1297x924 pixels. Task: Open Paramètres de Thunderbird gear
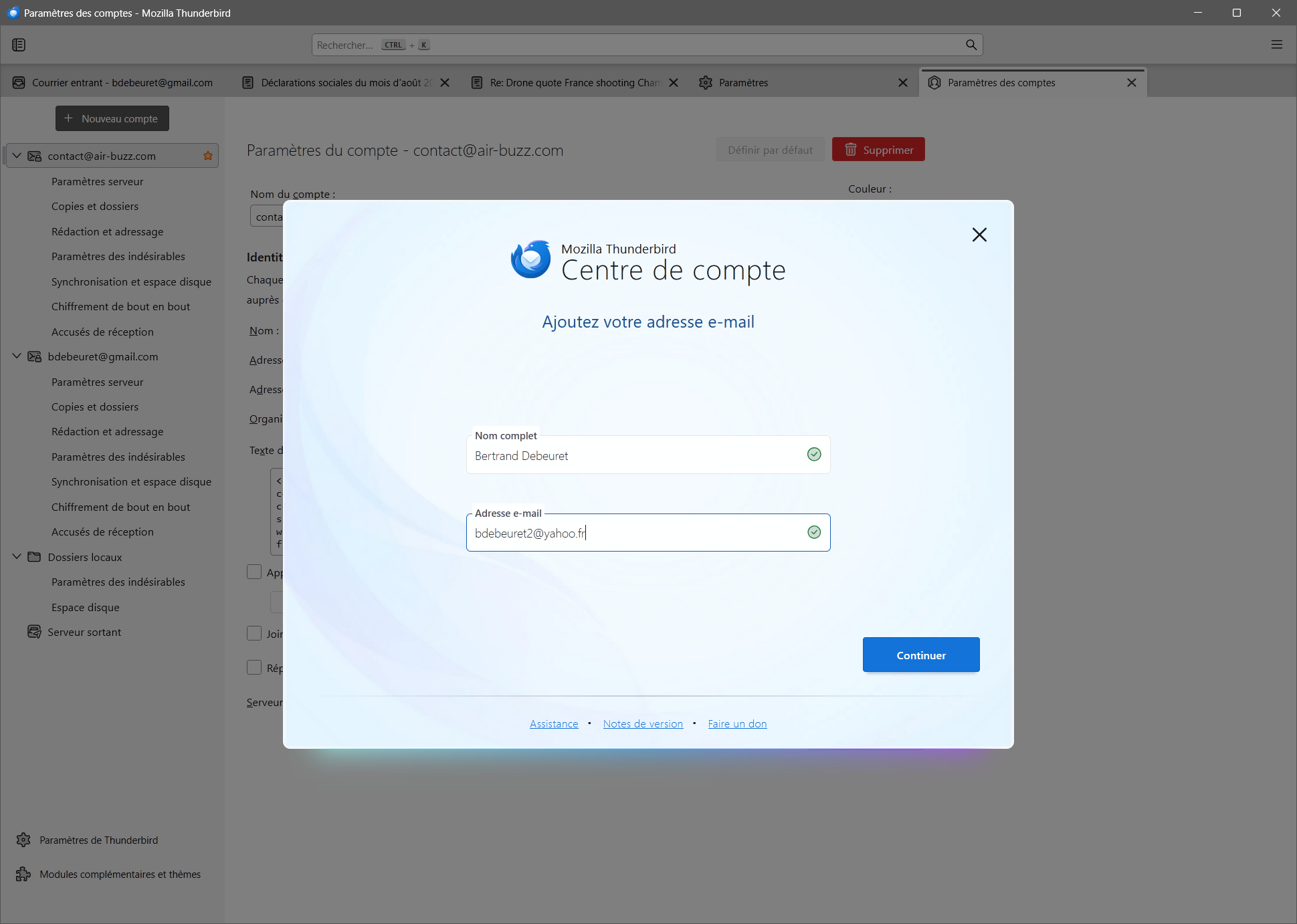point(23,840)
